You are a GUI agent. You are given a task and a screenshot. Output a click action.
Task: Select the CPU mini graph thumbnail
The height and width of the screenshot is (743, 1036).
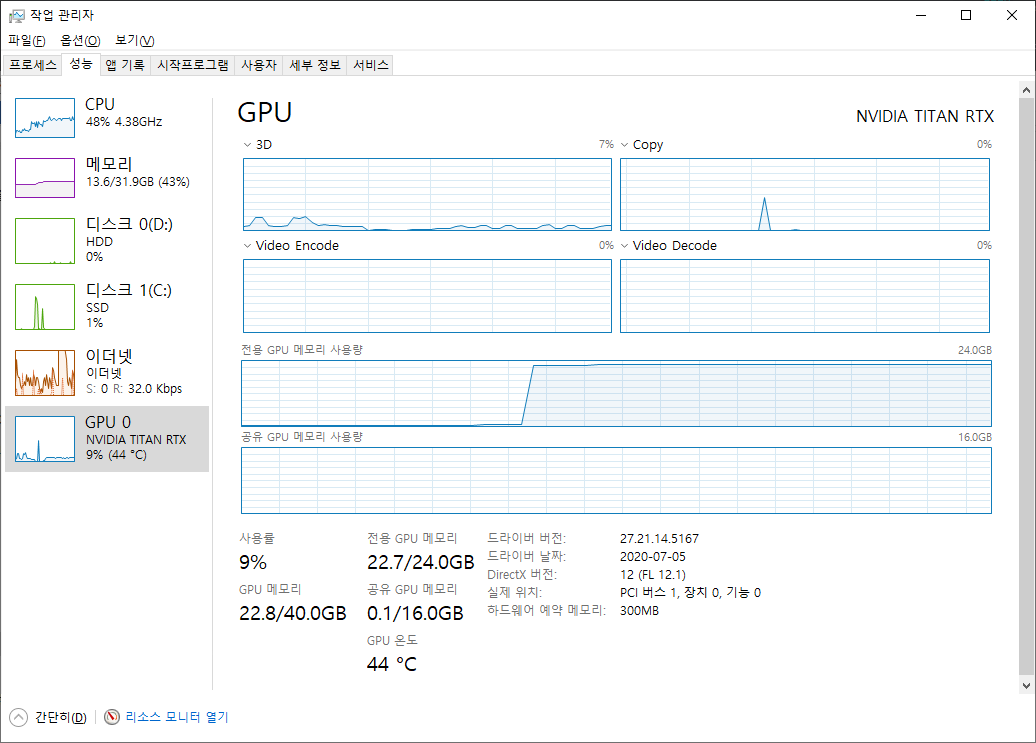click(45, 118)
